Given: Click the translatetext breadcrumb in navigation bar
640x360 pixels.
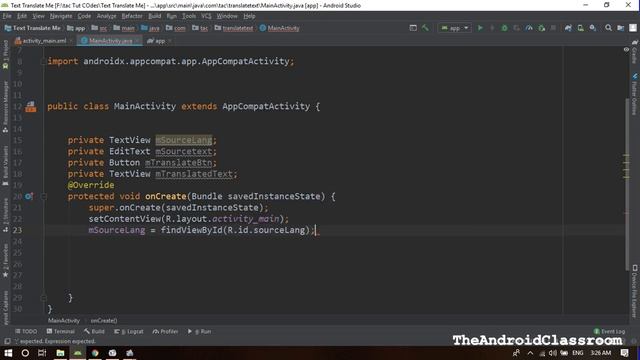Looking at the screenshot, I should (234, 28).
